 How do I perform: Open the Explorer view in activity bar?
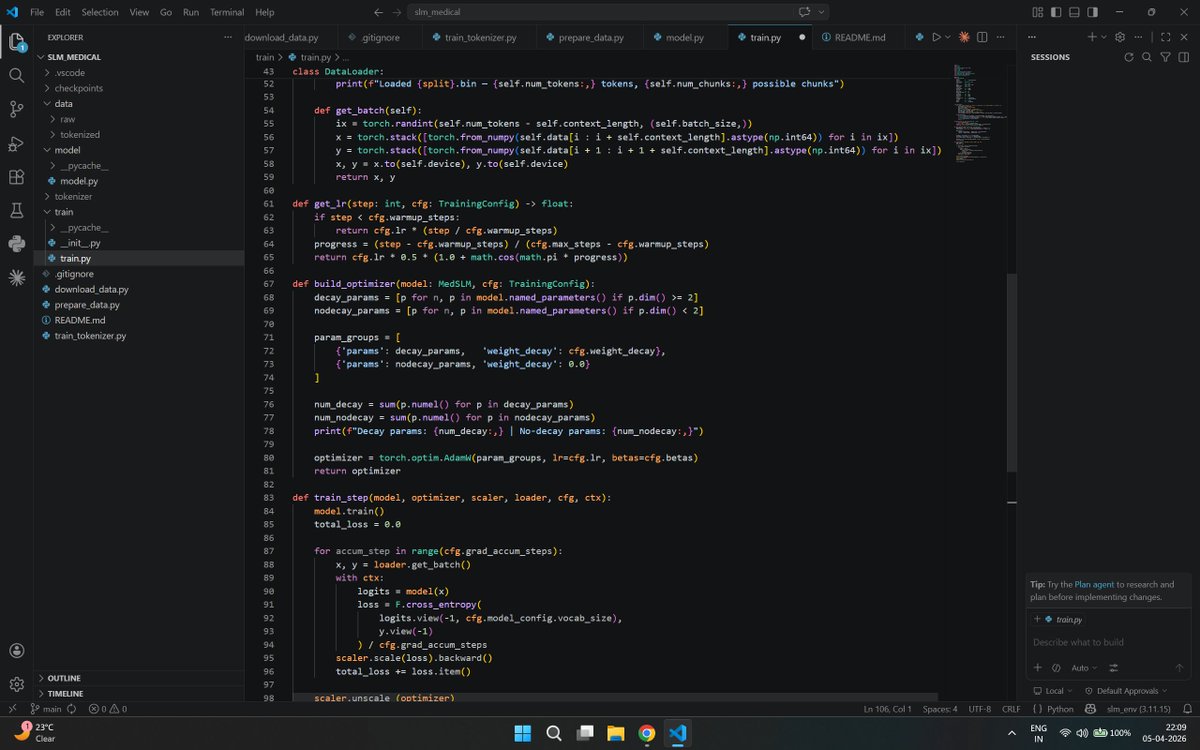point(16,42)
